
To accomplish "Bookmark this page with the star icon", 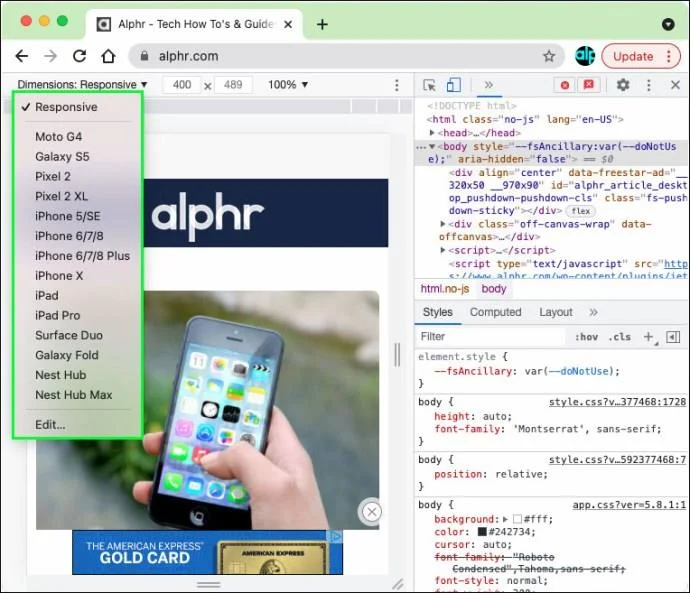I will pyautogui.click(x=549, y=56).
